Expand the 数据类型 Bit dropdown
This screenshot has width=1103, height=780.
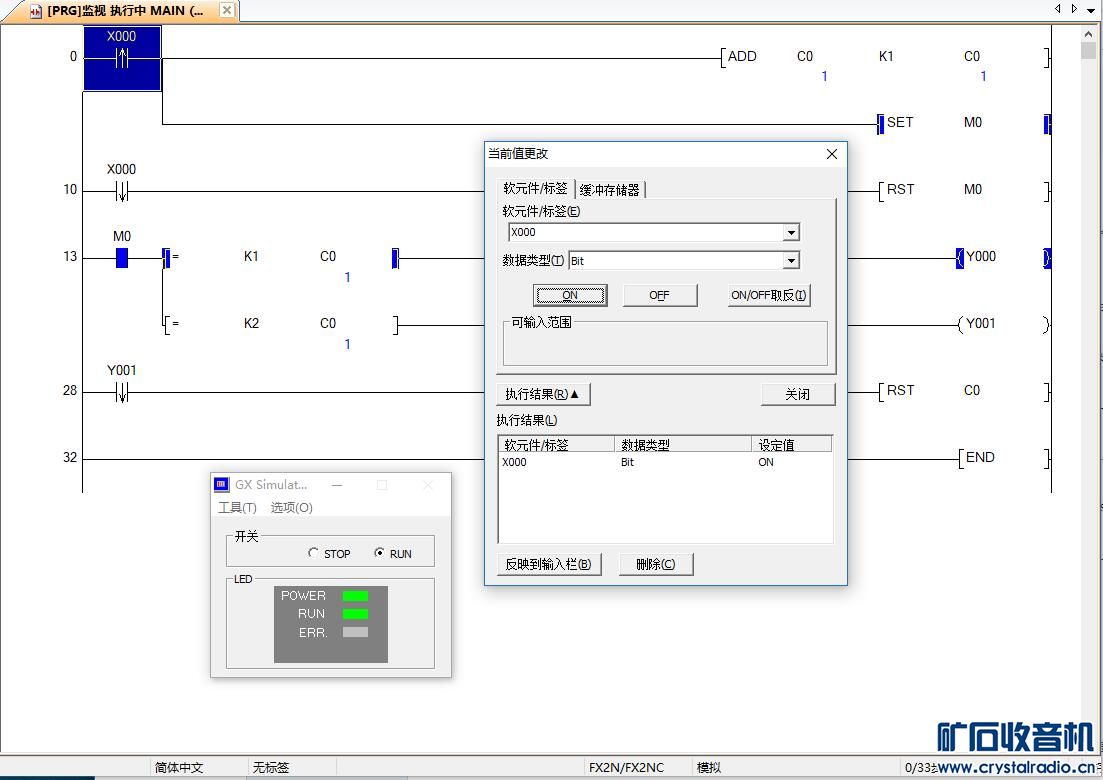(x=791, y=261)
